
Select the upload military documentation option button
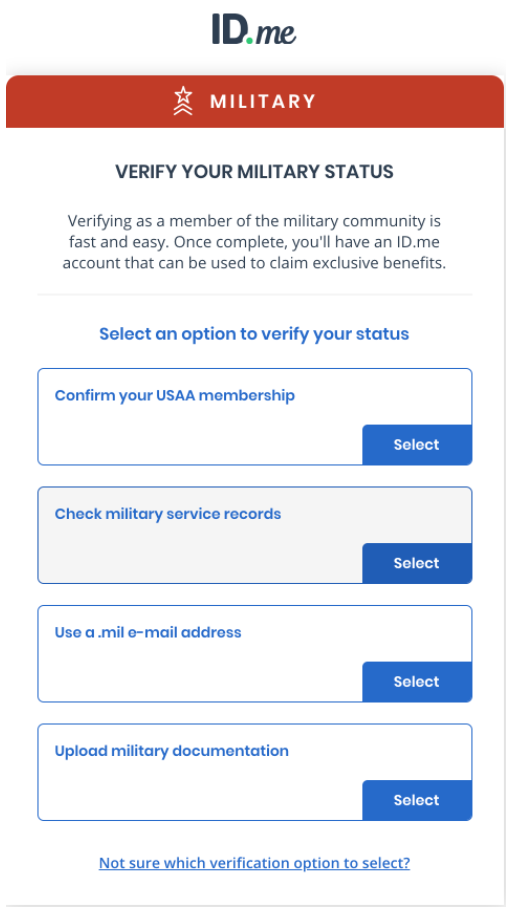click(x=417, y=800)
